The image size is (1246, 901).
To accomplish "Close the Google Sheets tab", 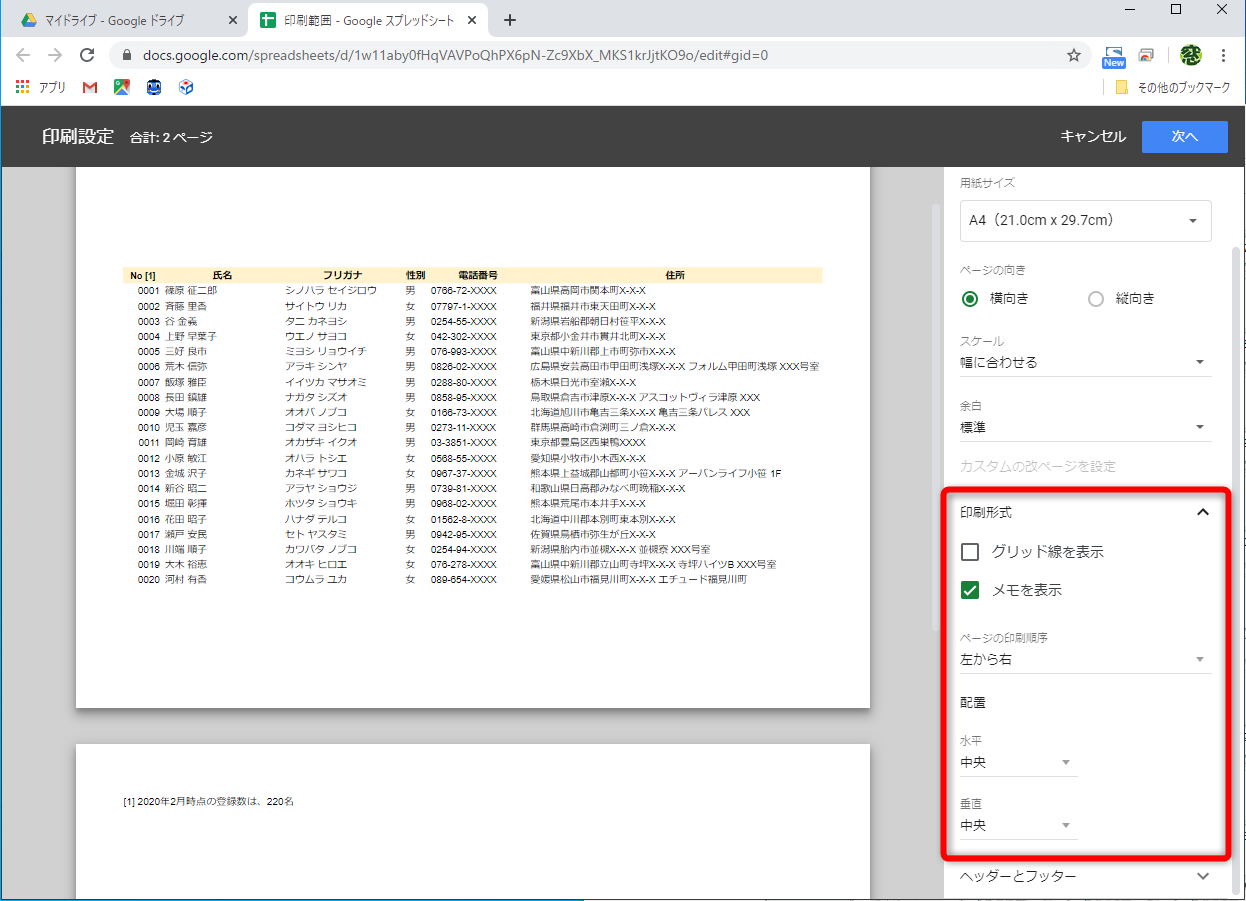I will pos(473,20).
